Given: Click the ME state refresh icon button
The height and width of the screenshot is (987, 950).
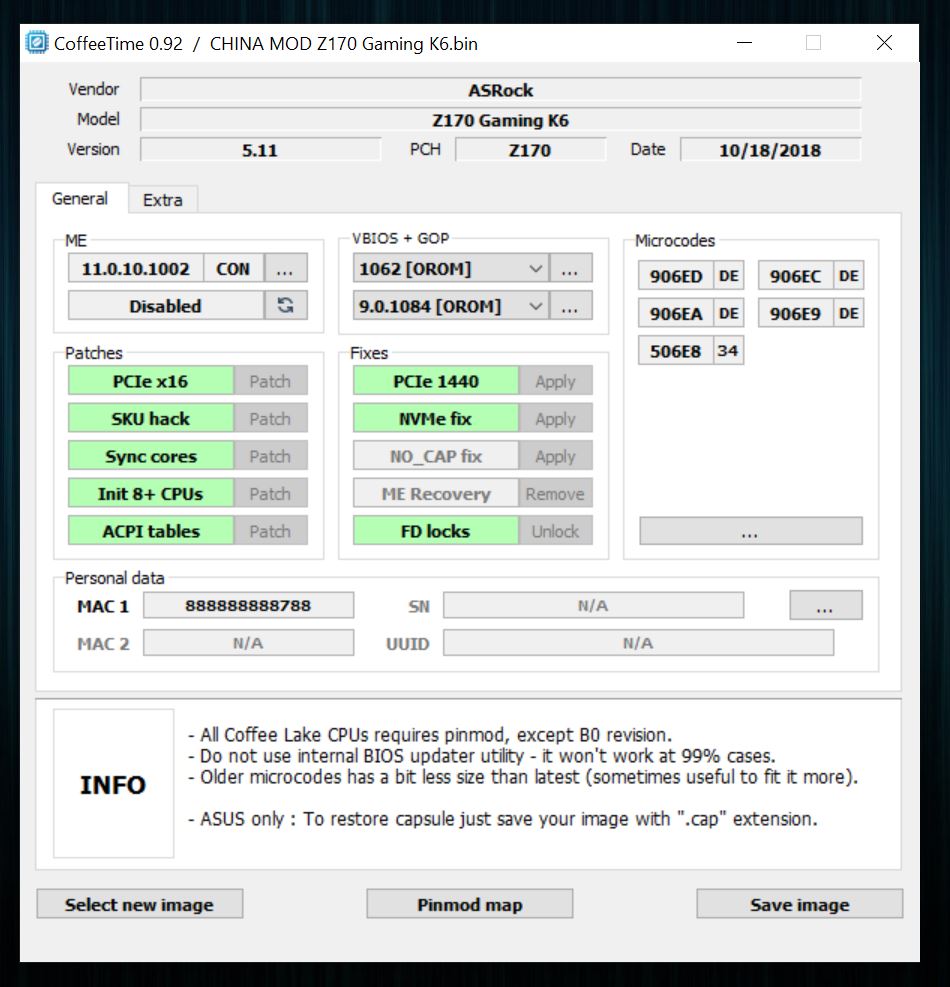Looking at the screenshot, I should tap(286, 305).
